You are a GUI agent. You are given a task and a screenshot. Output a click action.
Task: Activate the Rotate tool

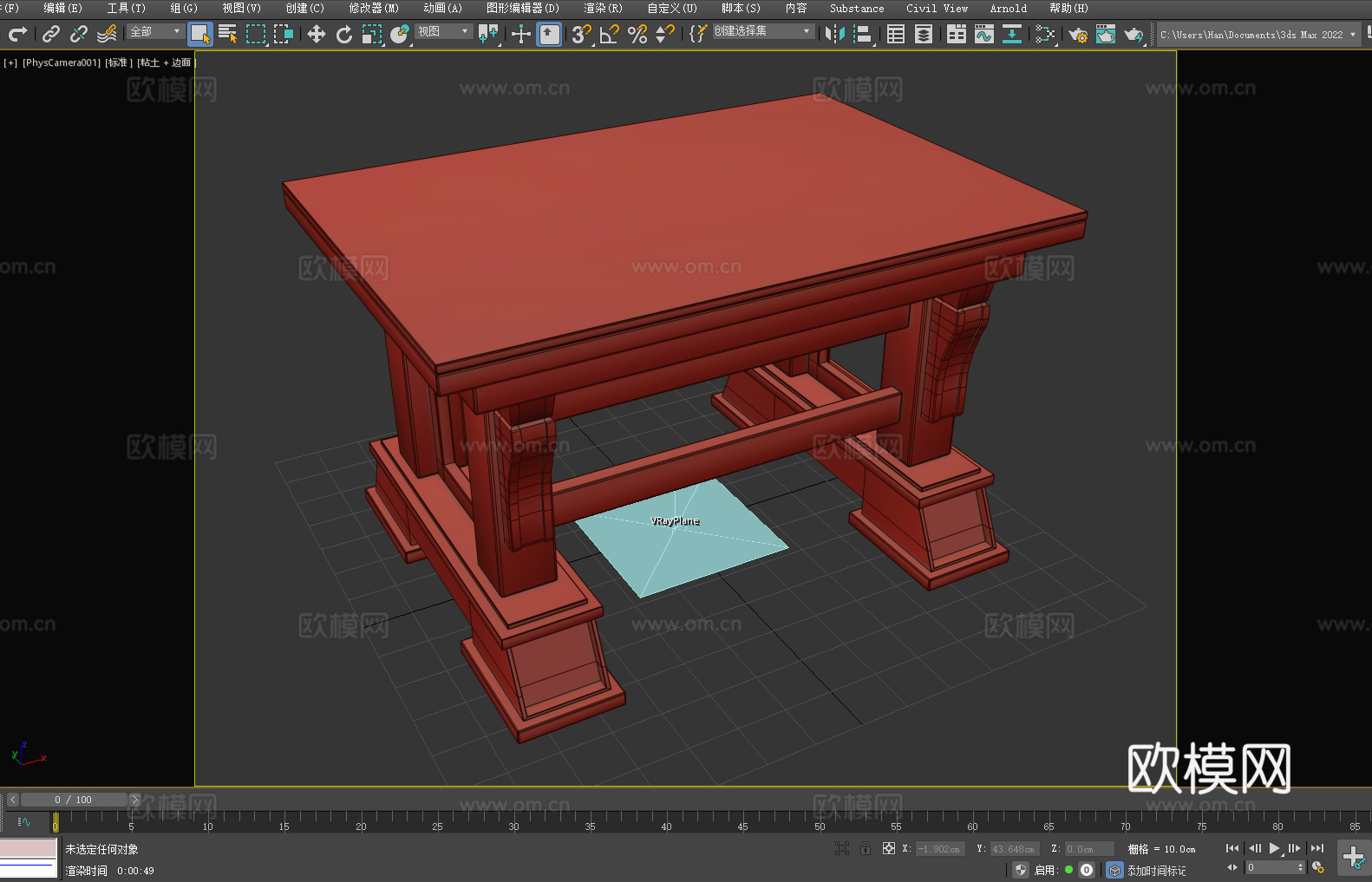coord(344,35)
